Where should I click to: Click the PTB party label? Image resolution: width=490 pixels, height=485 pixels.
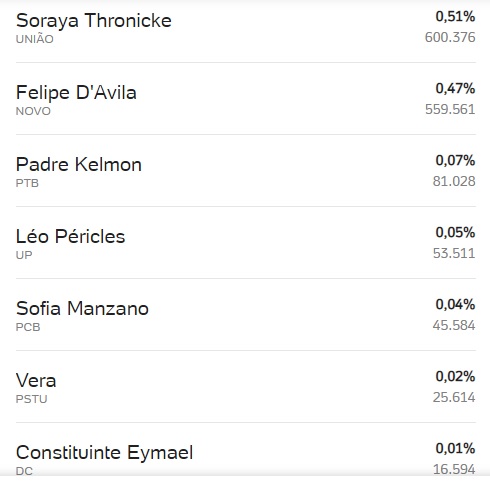click(x=27, y=183)
